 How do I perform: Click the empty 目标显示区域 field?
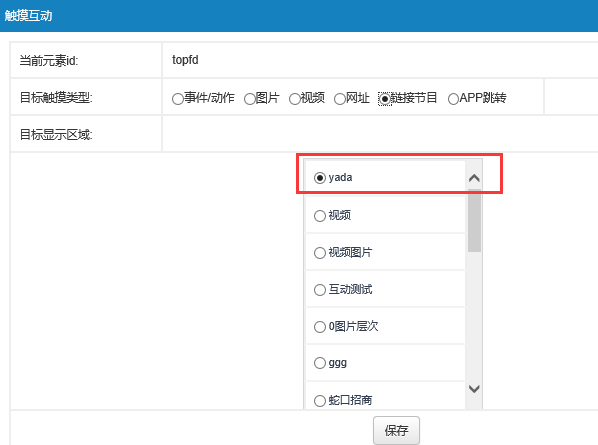pyautogui.click(x=380, y=134)
